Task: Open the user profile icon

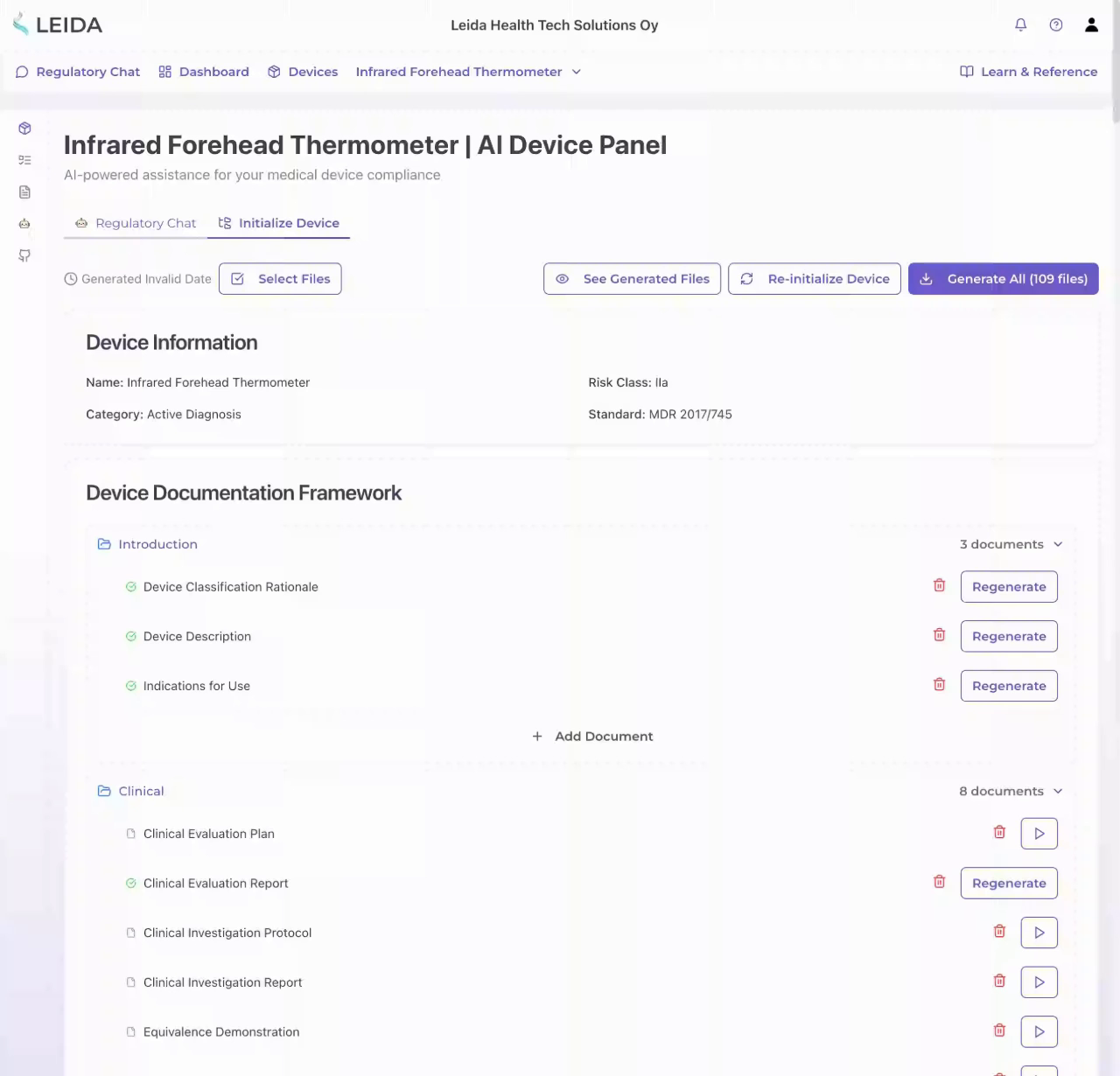Action: click(x=1091, y=24)
